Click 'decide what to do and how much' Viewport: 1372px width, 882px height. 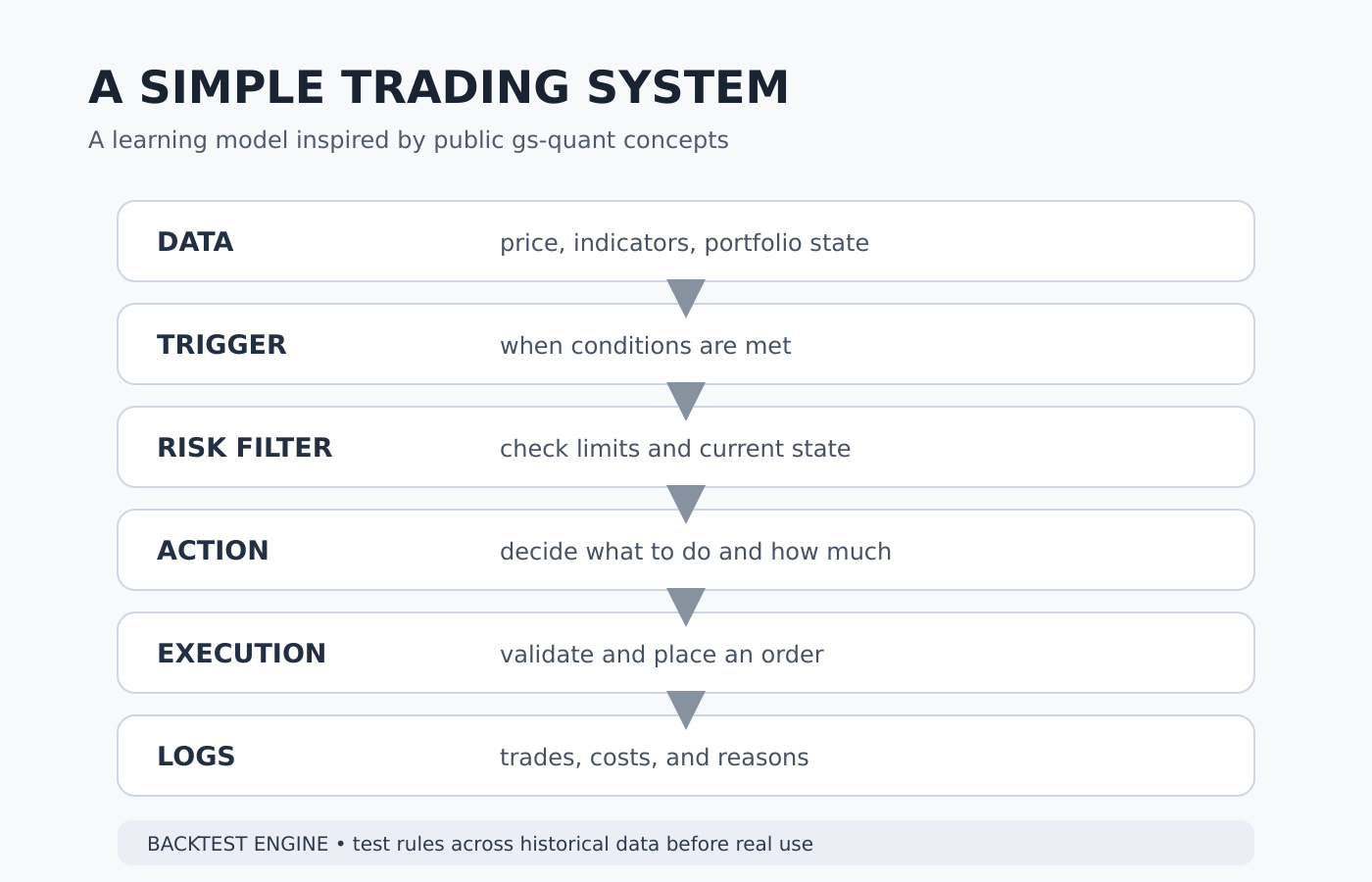click(696, 552)
